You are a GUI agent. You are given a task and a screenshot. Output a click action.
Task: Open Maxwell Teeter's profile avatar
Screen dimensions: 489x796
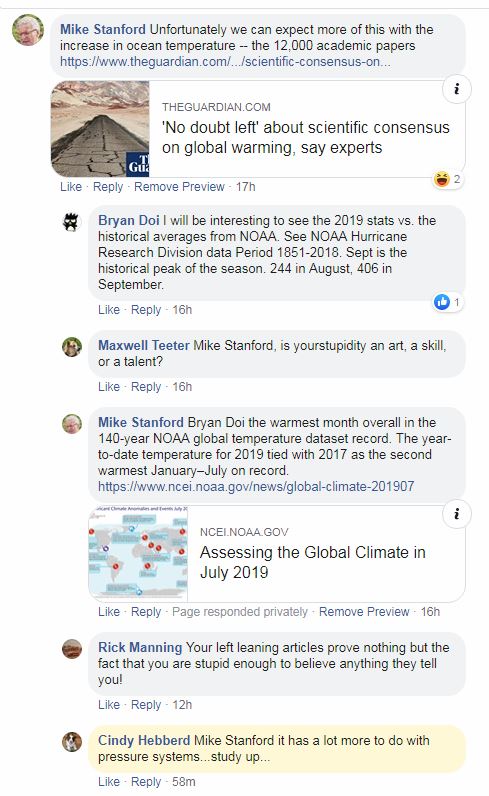tap(72, 347)
